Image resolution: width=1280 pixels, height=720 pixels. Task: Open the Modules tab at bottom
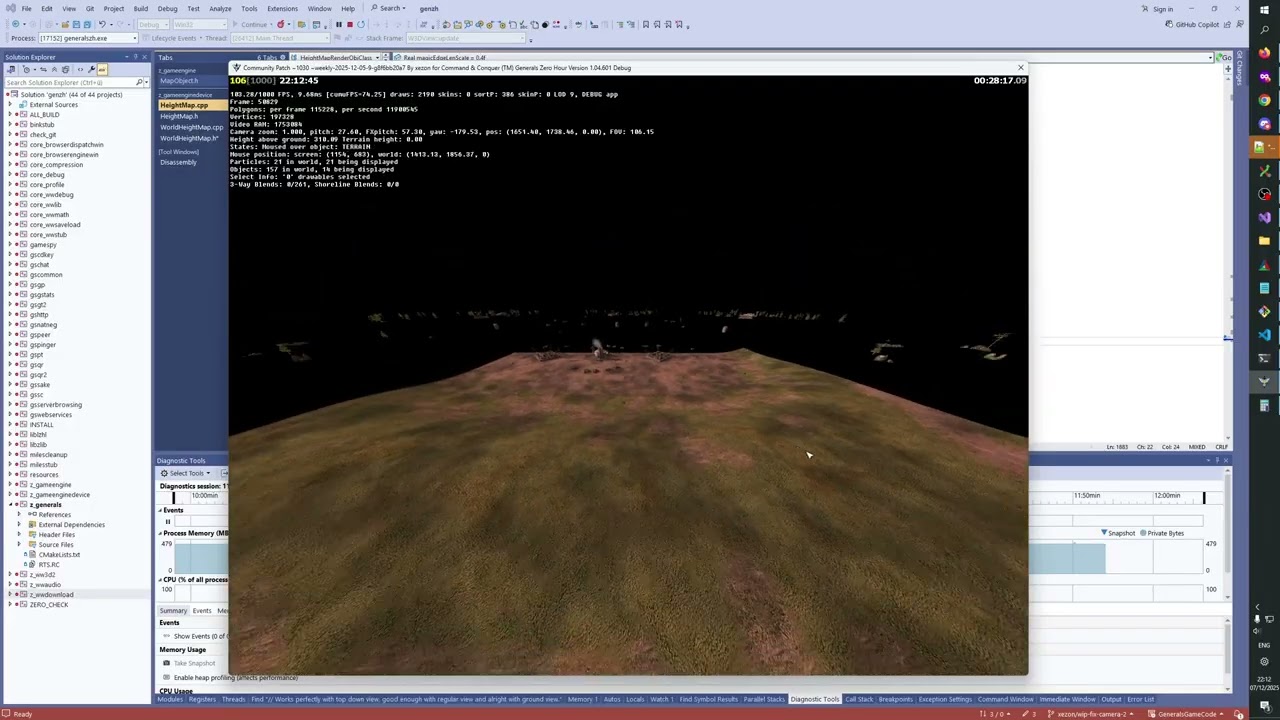[170, 700]
